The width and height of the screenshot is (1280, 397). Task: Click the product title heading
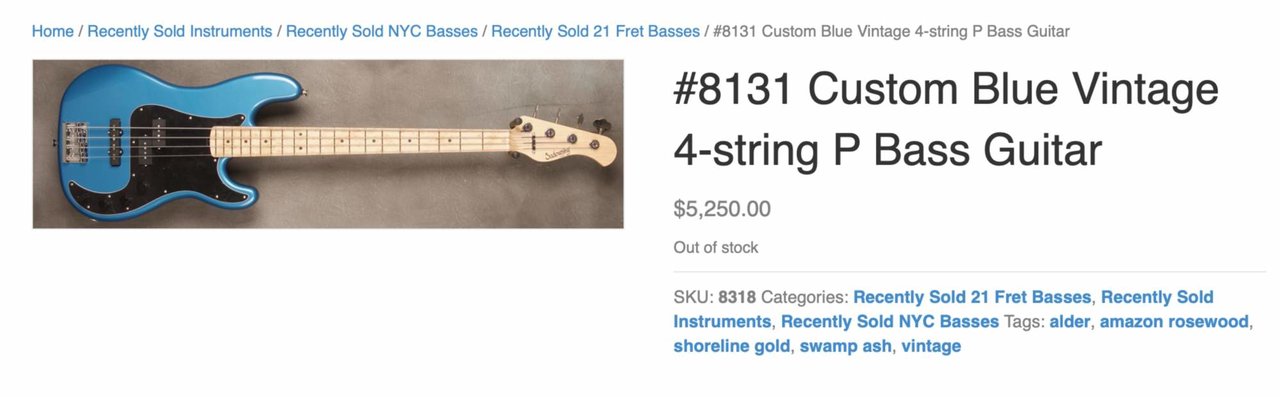pos(946,121)
